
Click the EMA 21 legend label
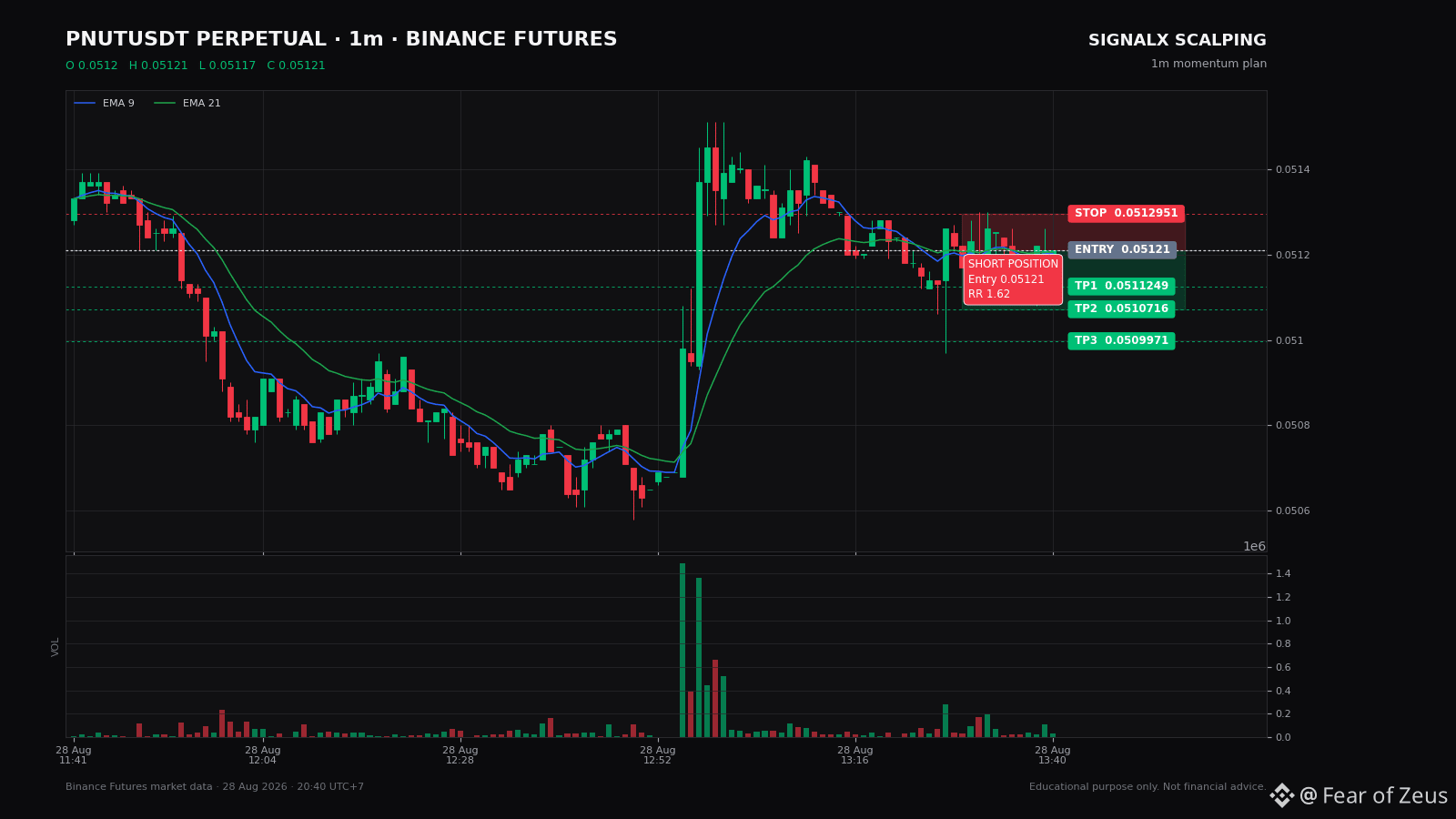click(x=202, y=104)
